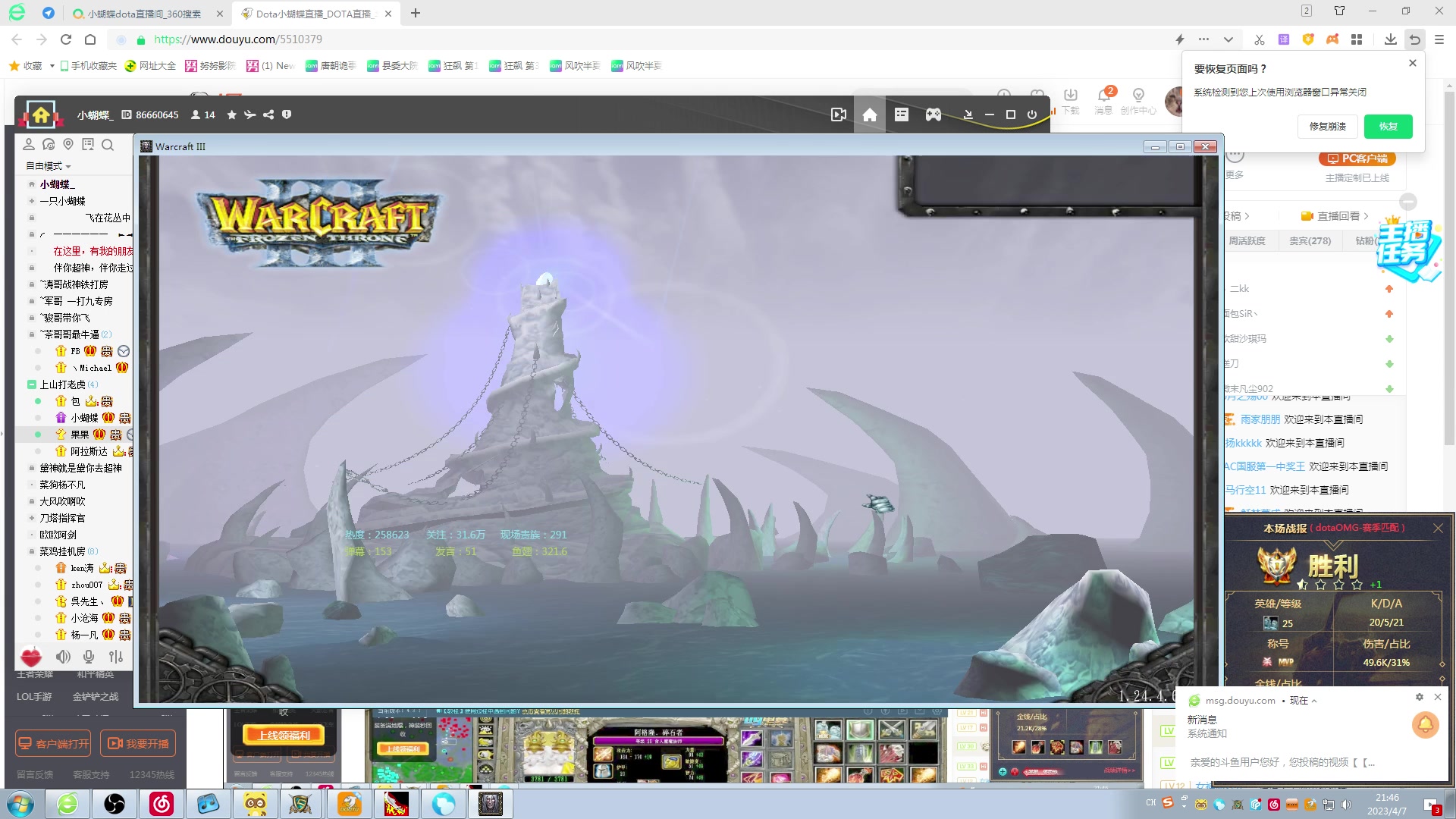This screenshot has width=1456, height=819.
Task: Toggle notification settings gear in msg.douyu.com popup
Action: [x=1420, y=697]
